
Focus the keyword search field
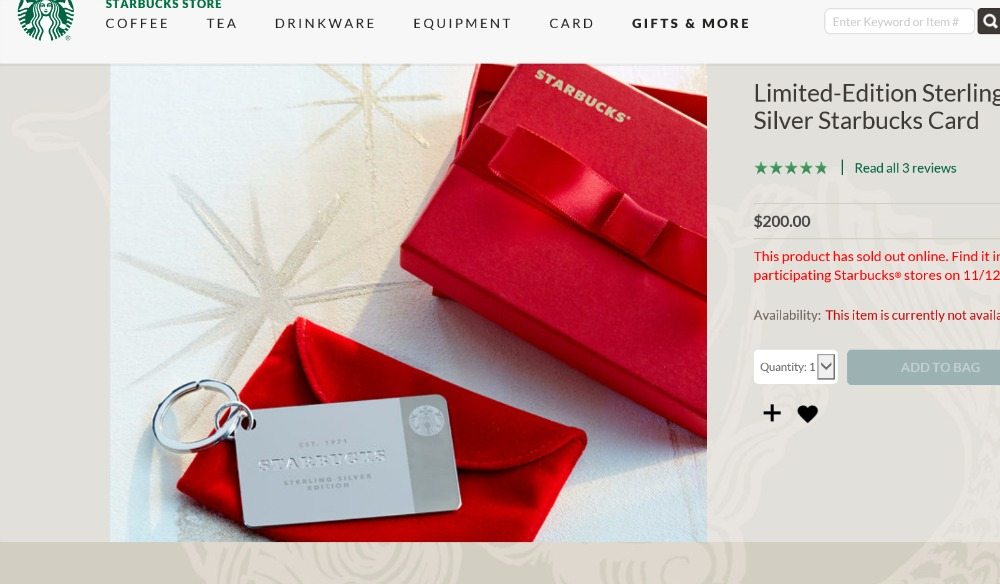click(899, 22)
